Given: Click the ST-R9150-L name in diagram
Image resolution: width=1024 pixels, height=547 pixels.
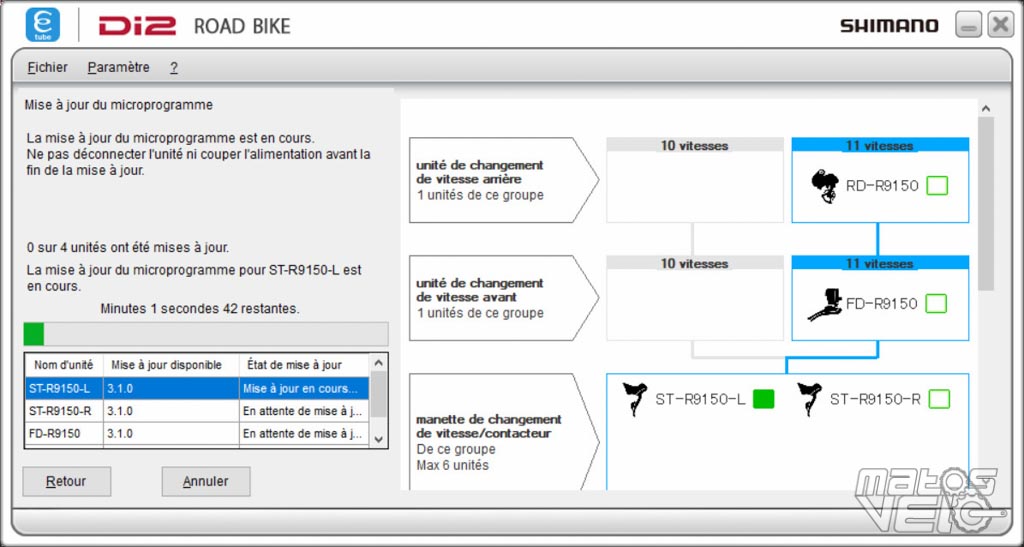Looking at the screenshot, I should pyautogui.click(x=700, y=399).
